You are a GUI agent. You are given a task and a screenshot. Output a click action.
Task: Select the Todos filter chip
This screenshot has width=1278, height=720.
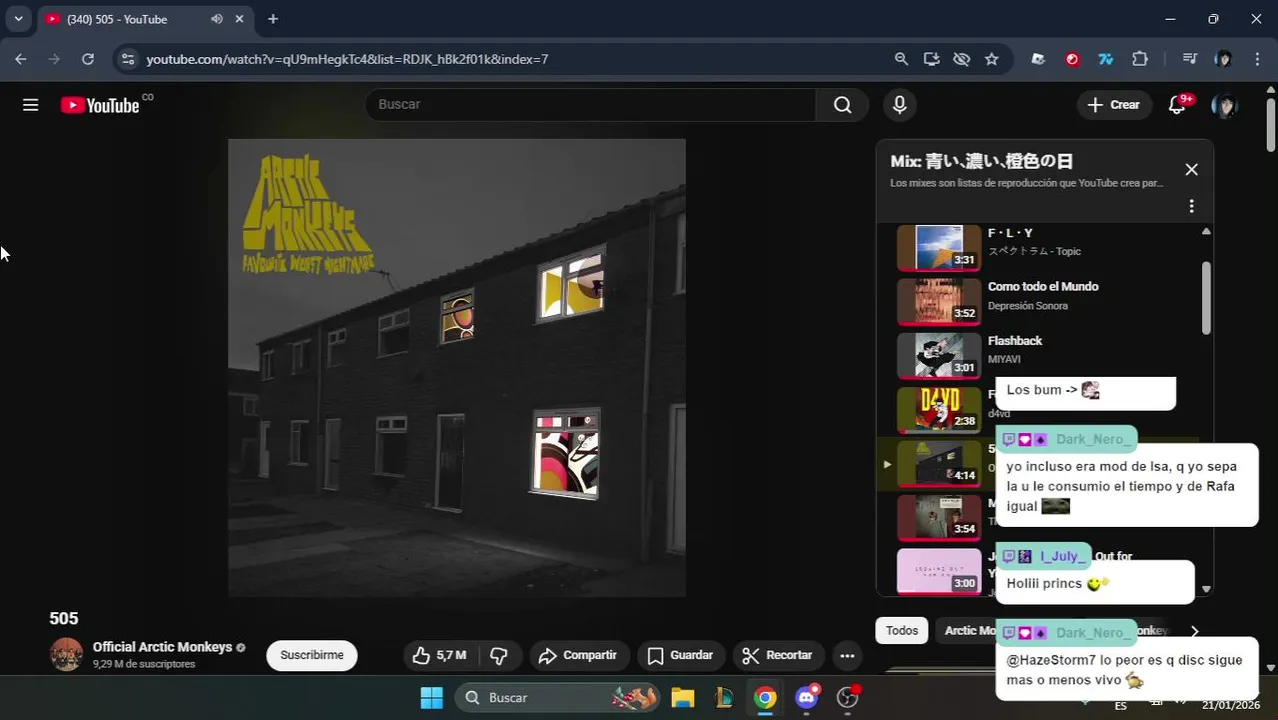(901, 631)
